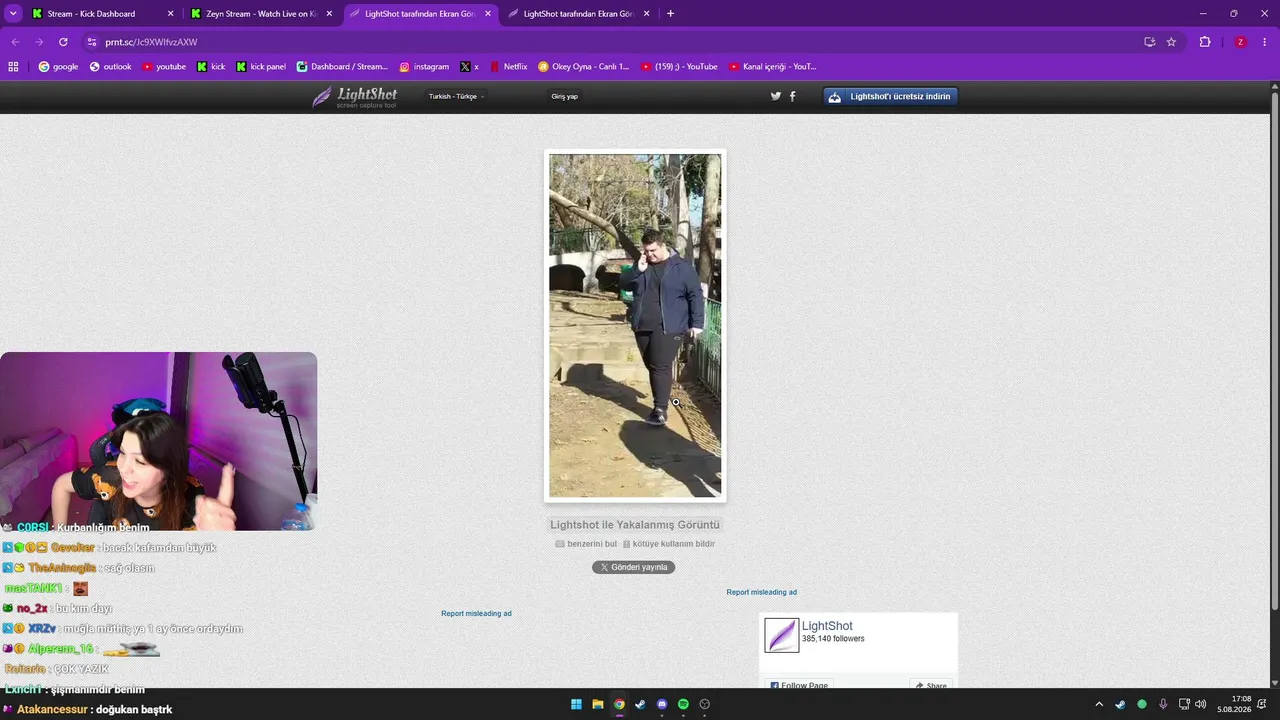Open File Explorer from the taskbar

[x=598, y=704]
